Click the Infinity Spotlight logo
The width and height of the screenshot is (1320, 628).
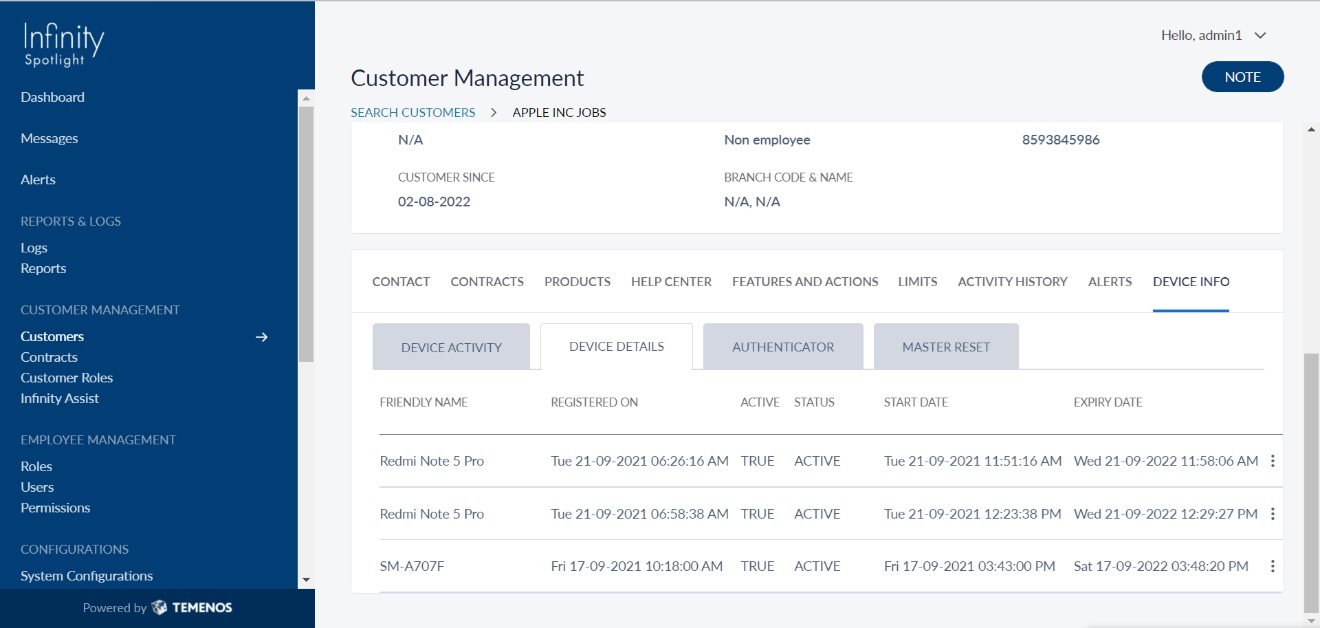[64, 45]
